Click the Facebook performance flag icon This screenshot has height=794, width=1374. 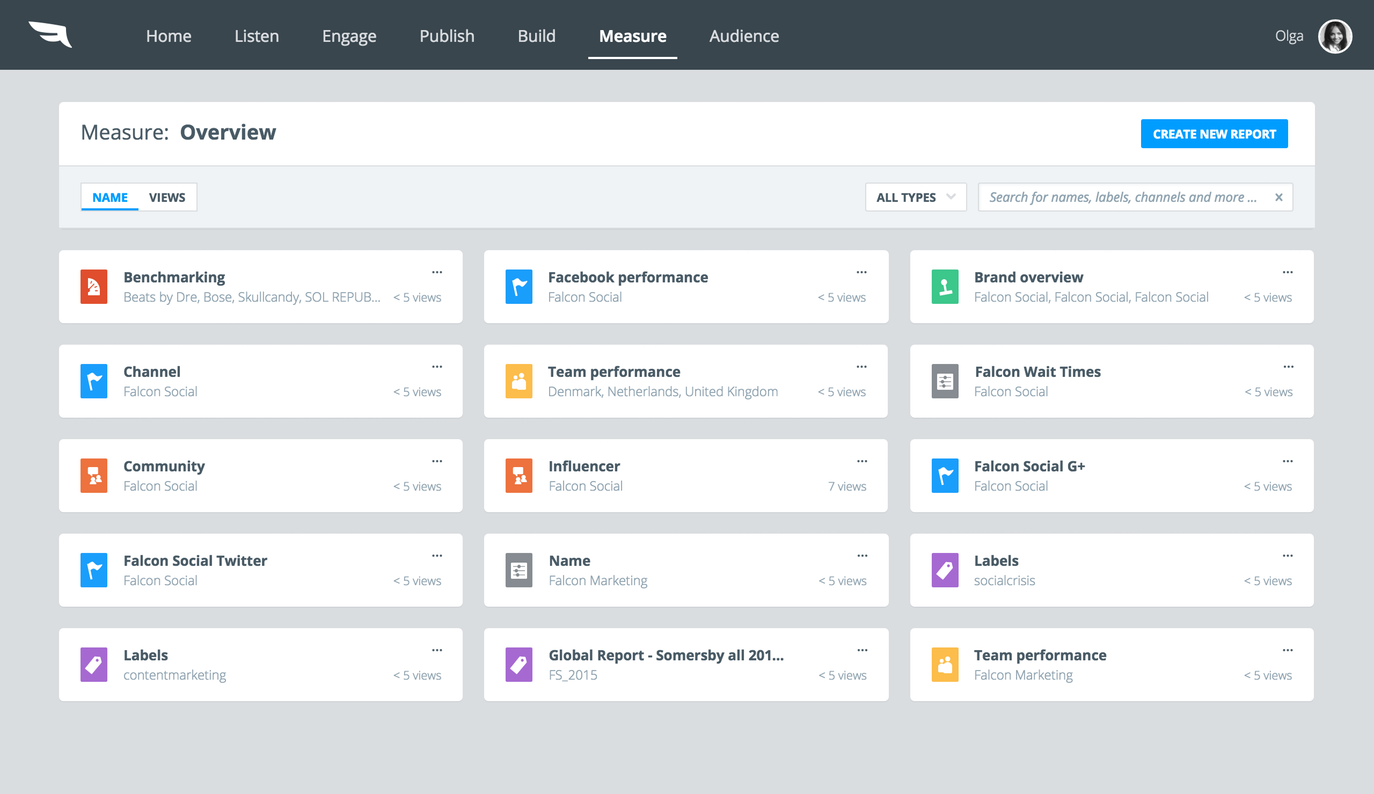519,287
